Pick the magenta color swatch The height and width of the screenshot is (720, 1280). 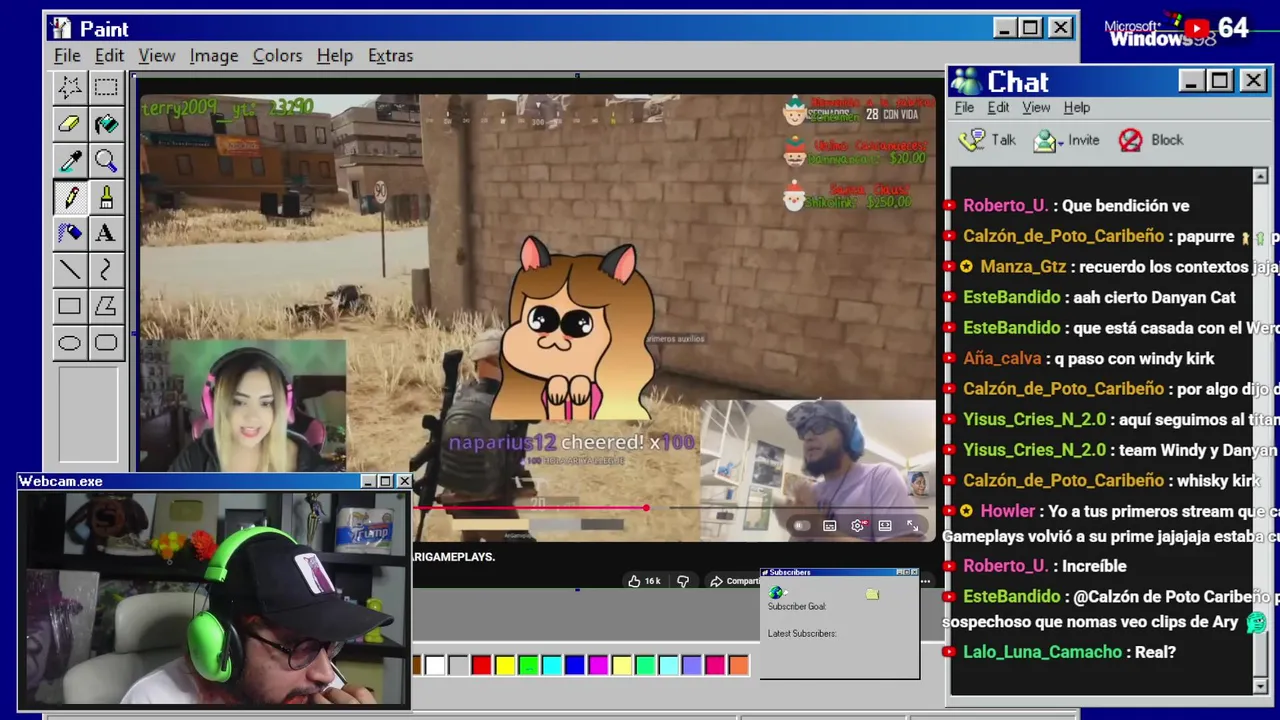(x=598, y=665)
